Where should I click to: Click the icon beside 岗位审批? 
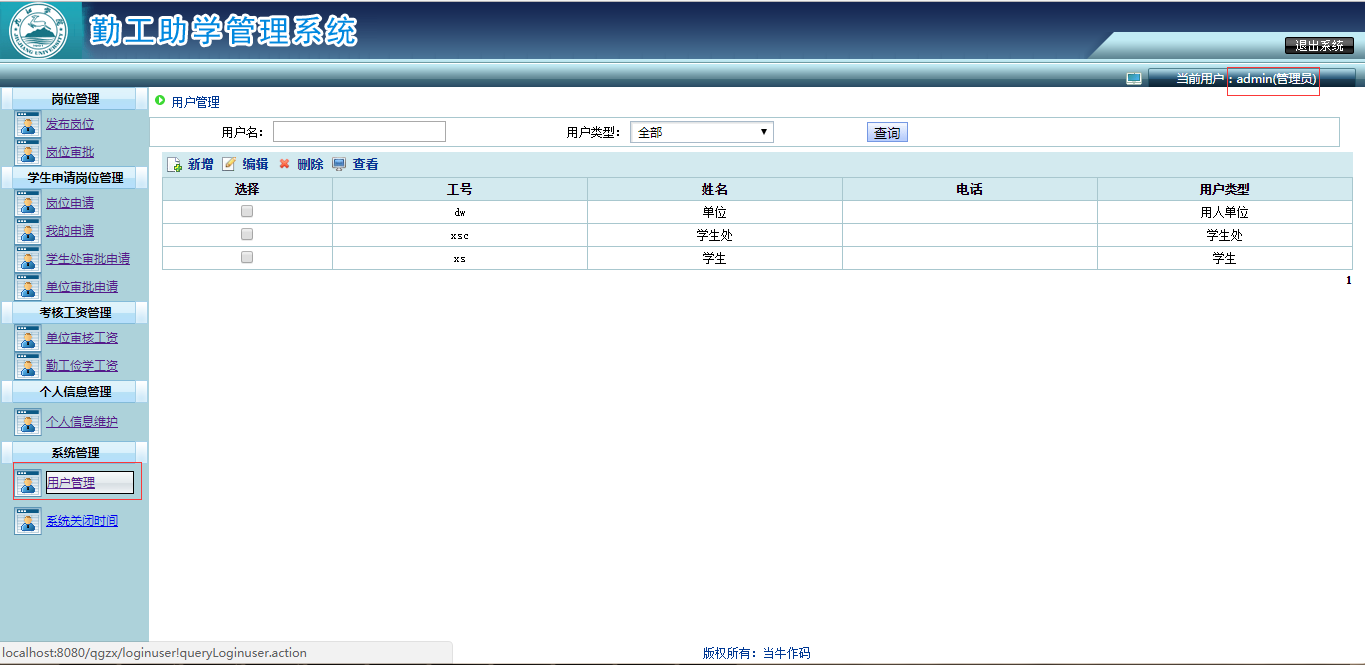(28, 152)
